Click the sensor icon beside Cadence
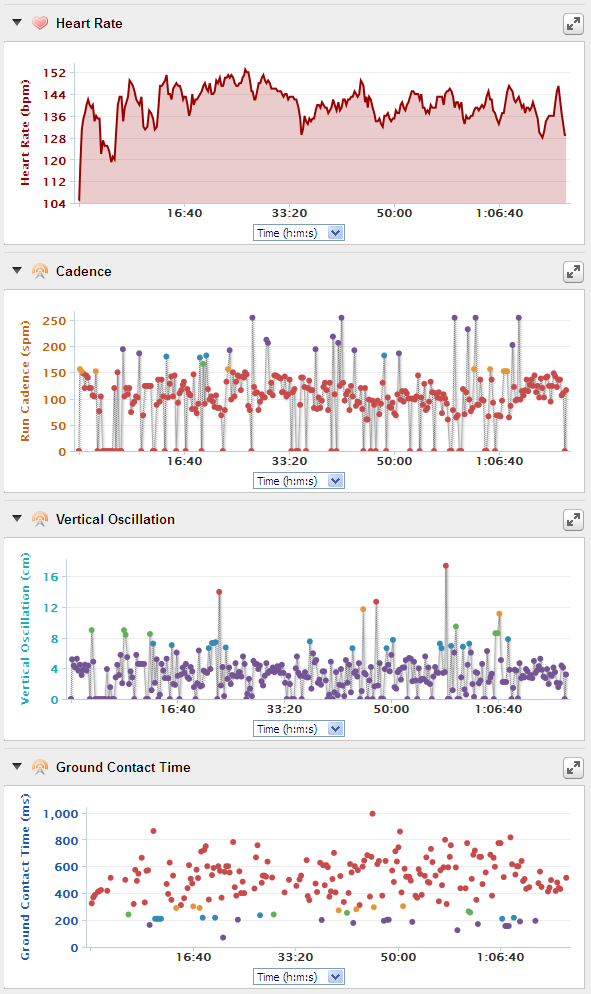Screen dimensions: 591x994 (x=40, y=271)
